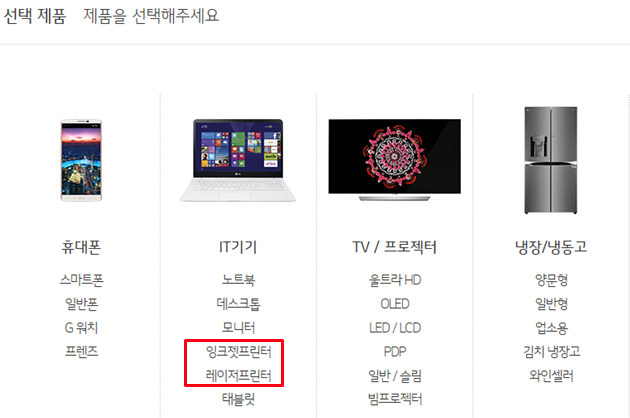Click the smartphone product image
630x418 pixels.
[81, 160]
